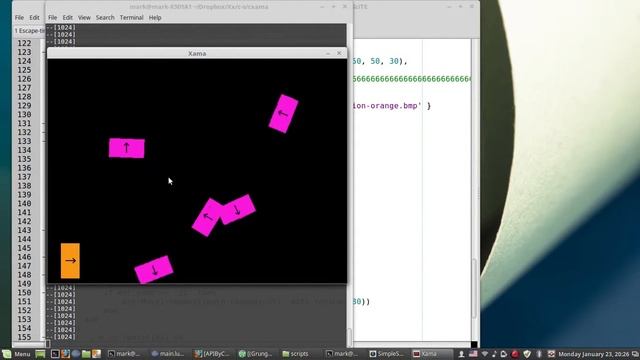Open the shield update manager tray icon
This screenshot has height=360, width=640.
[527, 354]
